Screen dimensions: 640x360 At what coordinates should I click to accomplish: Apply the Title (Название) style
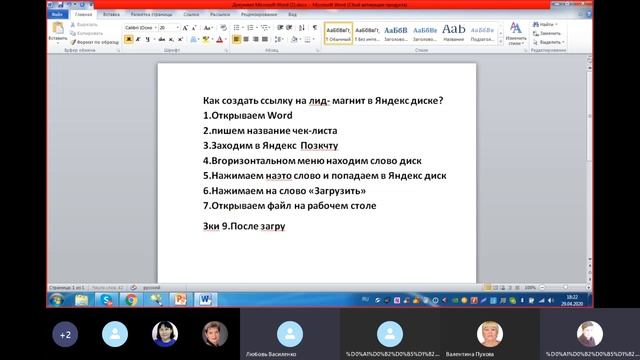click(453, 33)
